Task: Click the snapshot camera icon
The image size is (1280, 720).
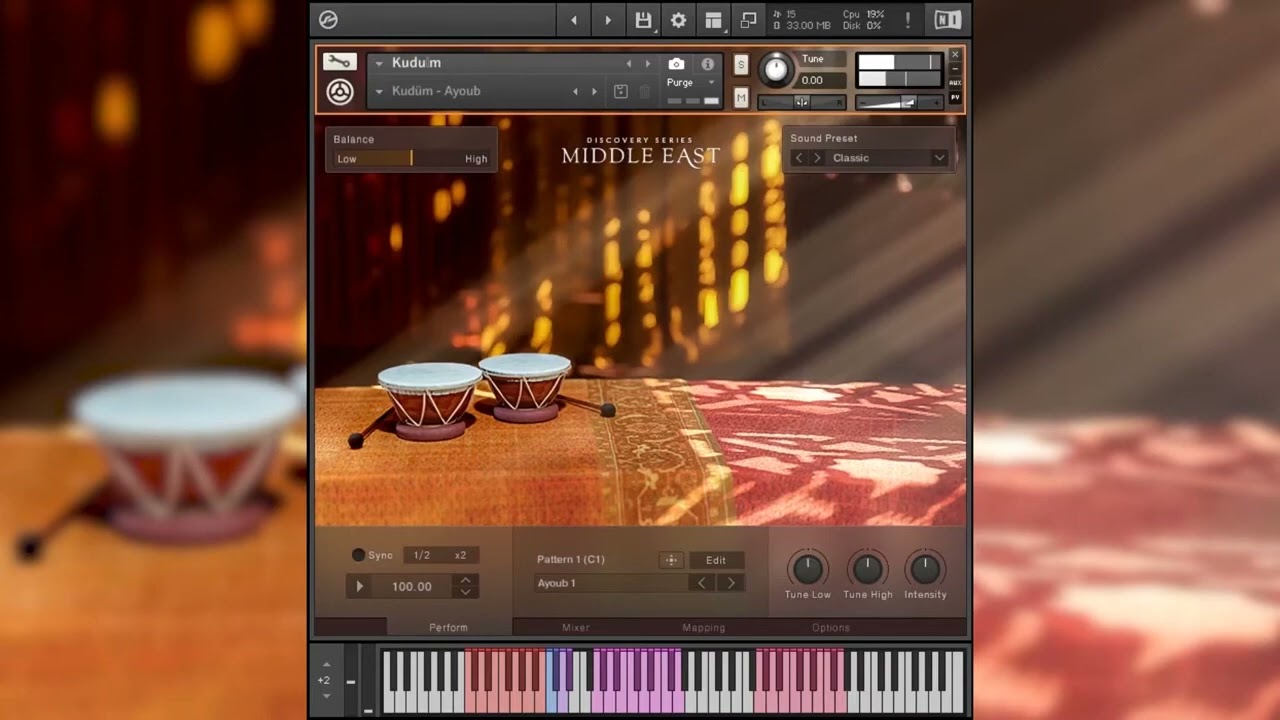Action: point(676,64)
